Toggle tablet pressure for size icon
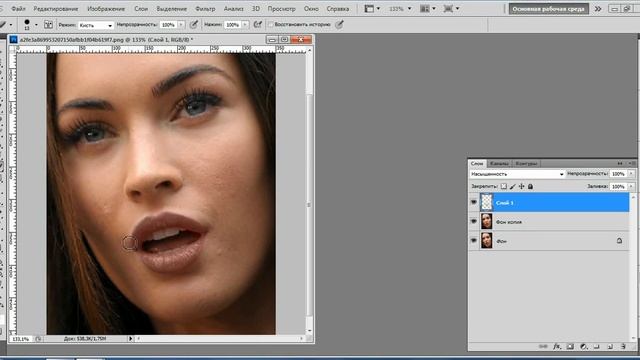640x360 pixels. (x=339, y=25)
